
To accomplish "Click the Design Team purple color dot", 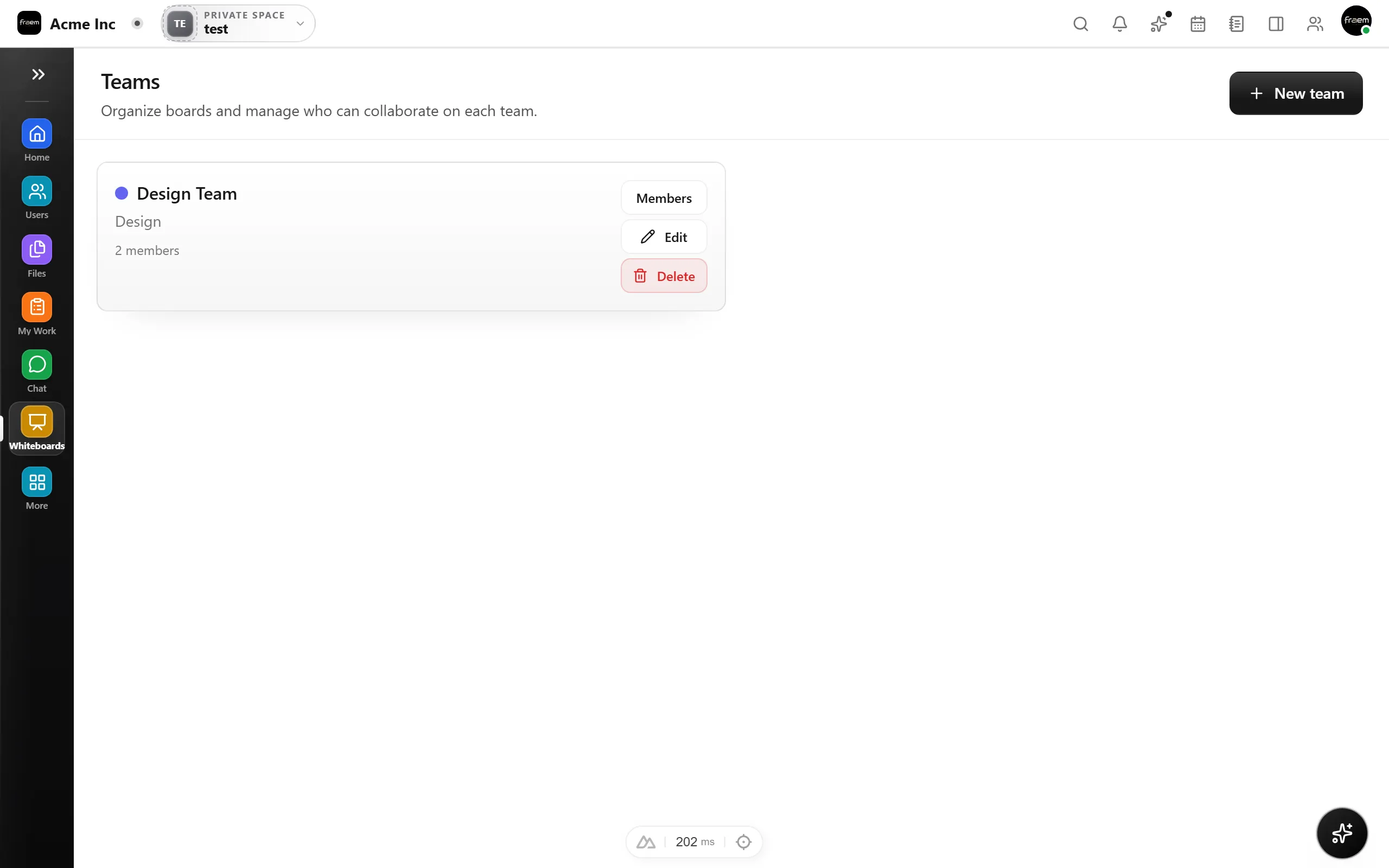I will 121,194.
